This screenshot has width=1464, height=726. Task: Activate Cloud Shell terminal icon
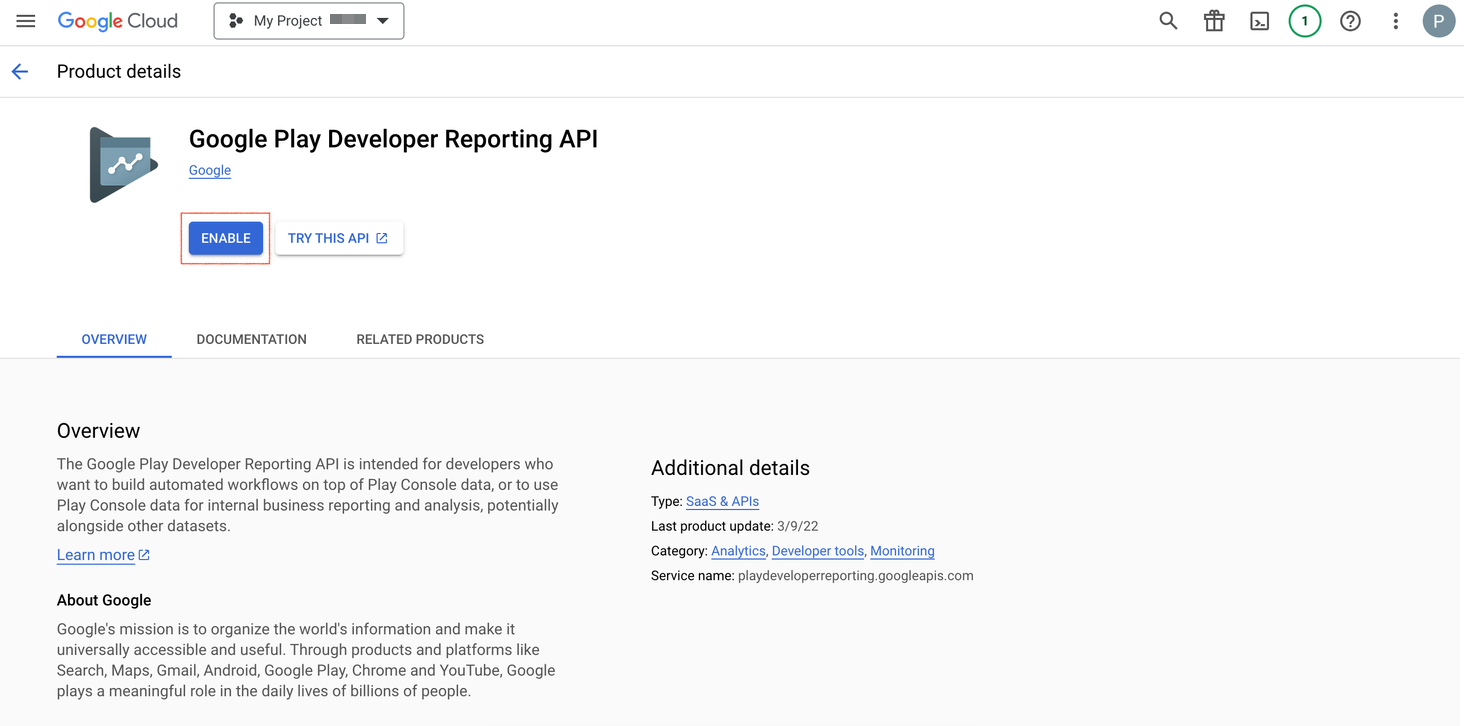(1259, 21)
